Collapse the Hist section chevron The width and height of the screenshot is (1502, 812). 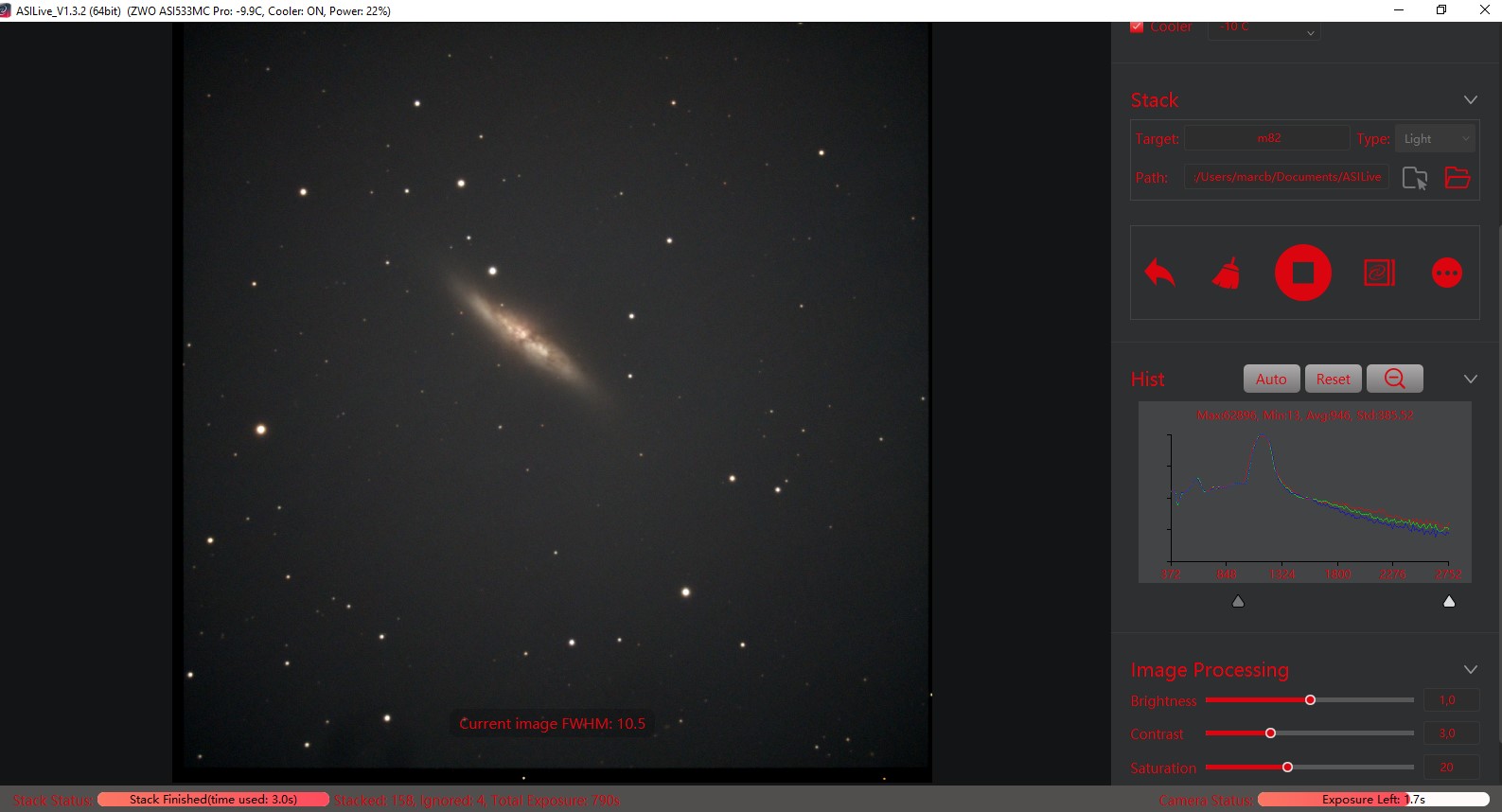pyautogui.click(x=1471, y=380)
